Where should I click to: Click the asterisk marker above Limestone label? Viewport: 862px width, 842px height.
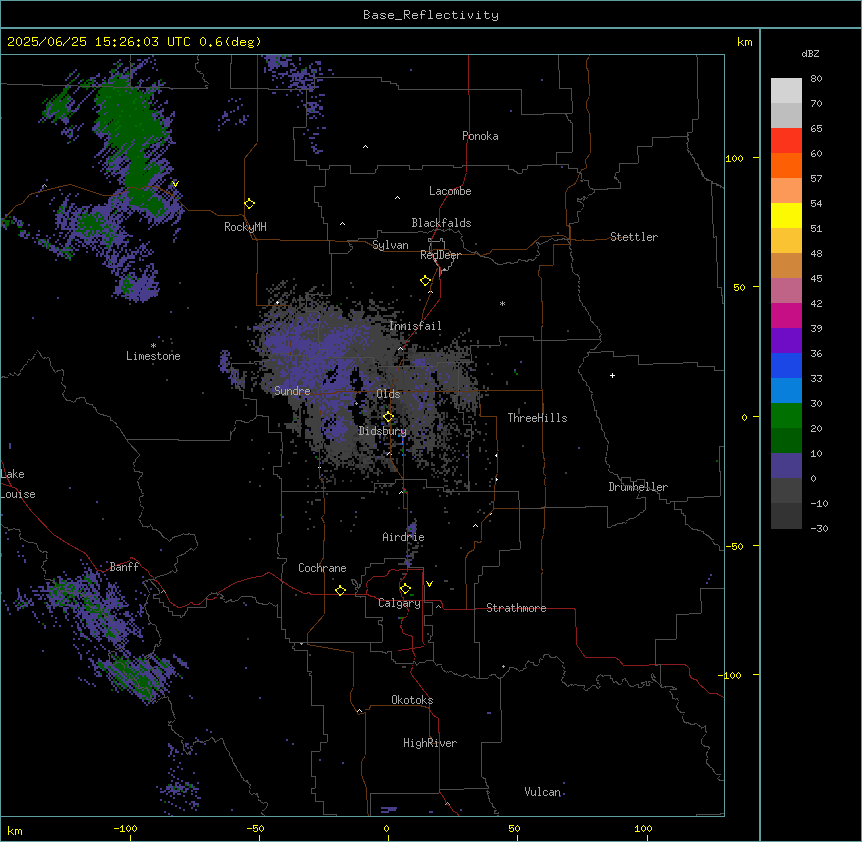click(153, 346)
